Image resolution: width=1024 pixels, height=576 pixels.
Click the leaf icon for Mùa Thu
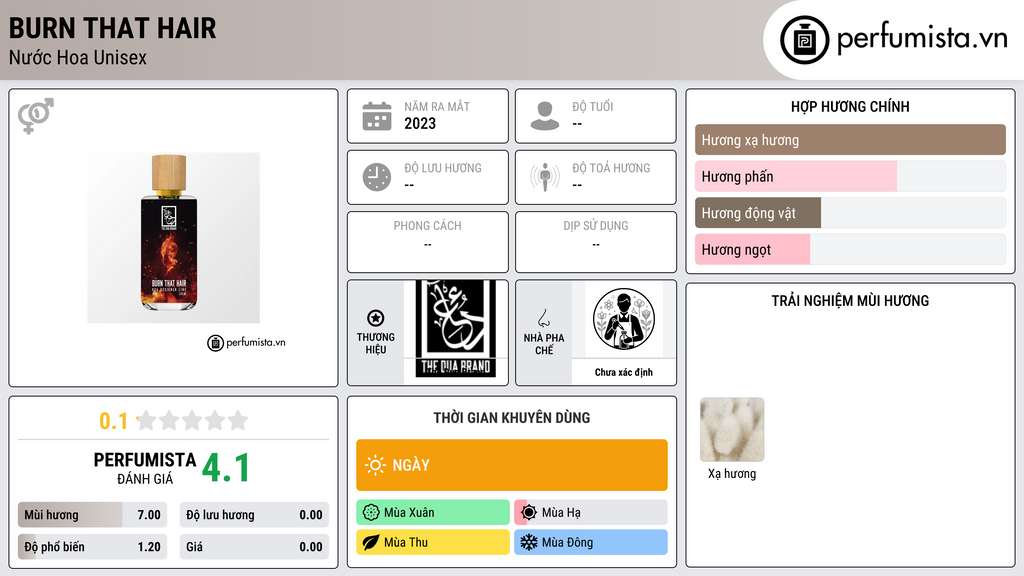(371, 542)
